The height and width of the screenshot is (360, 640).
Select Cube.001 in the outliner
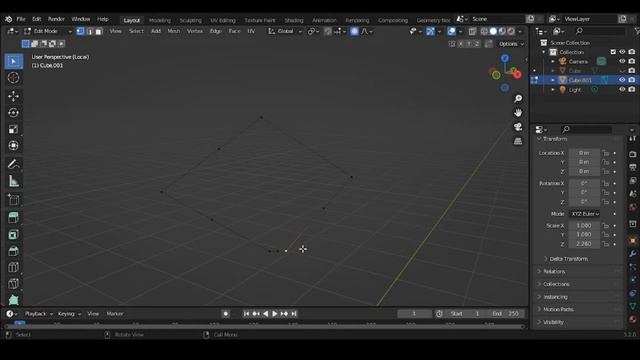pos(580,80)
